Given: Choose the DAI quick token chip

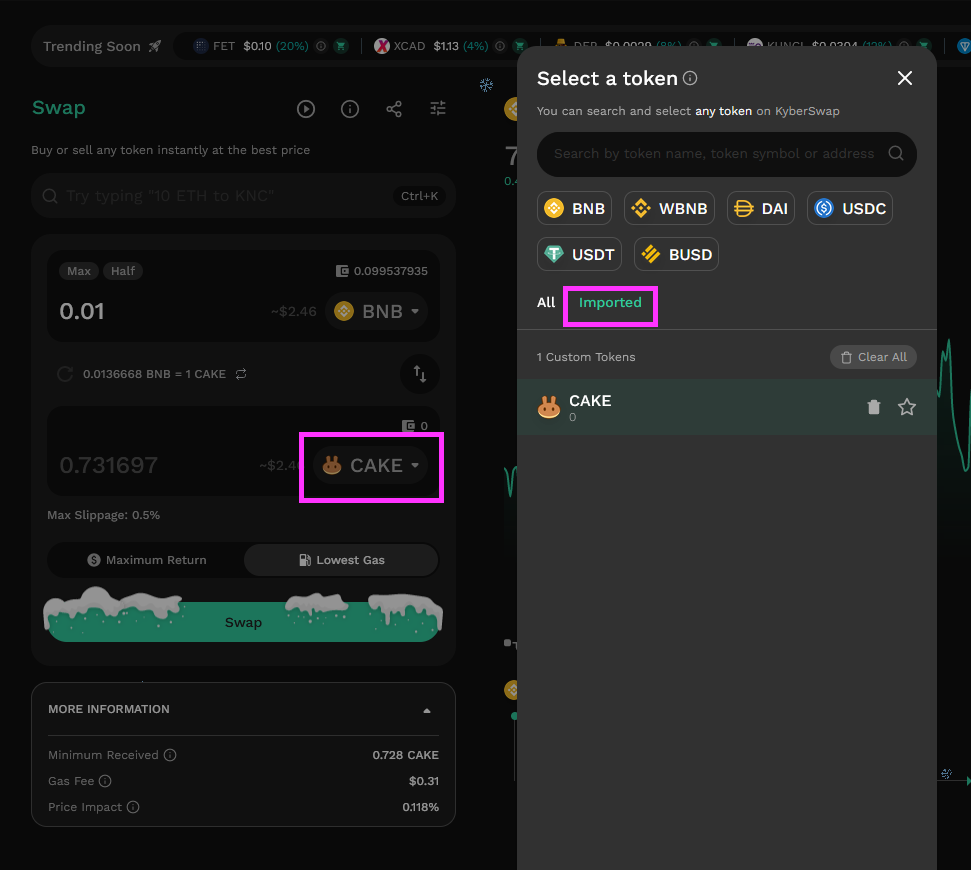Looking at the screenshot, I should tap(760, 208).
